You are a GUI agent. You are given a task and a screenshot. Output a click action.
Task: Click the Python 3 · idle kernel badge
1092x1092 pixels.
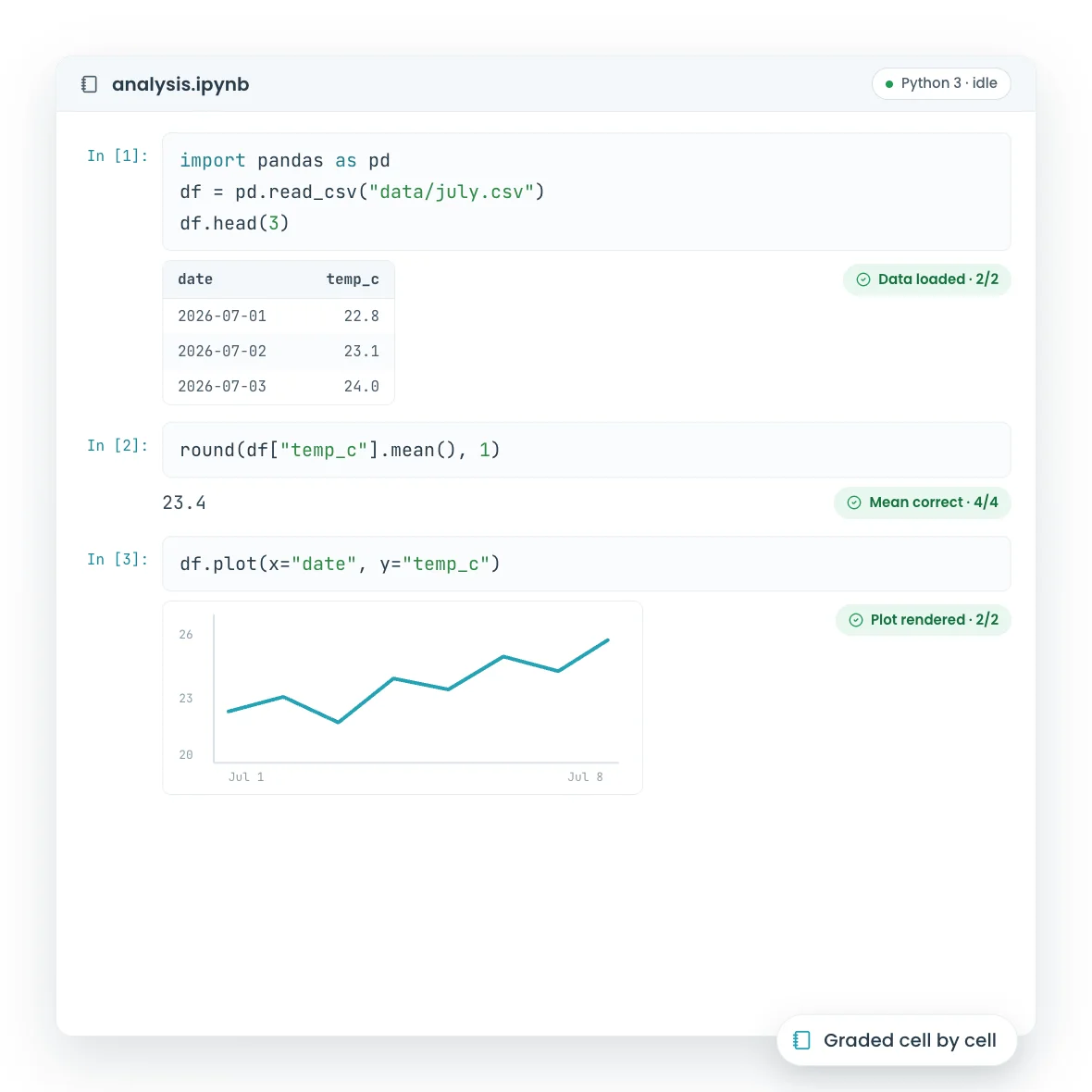click(x=941, y=83)
